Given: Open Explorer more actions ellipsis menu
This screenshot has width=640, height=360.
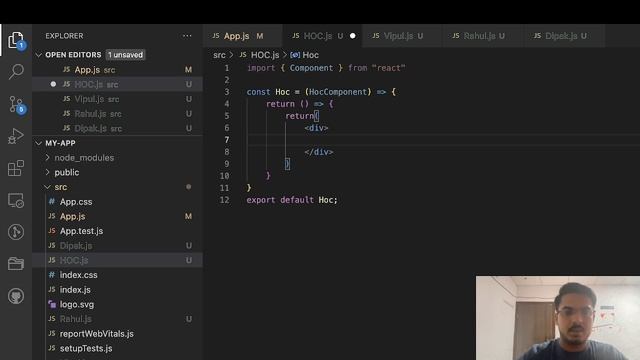Looking at the screenshot, I should click(187, 36).
